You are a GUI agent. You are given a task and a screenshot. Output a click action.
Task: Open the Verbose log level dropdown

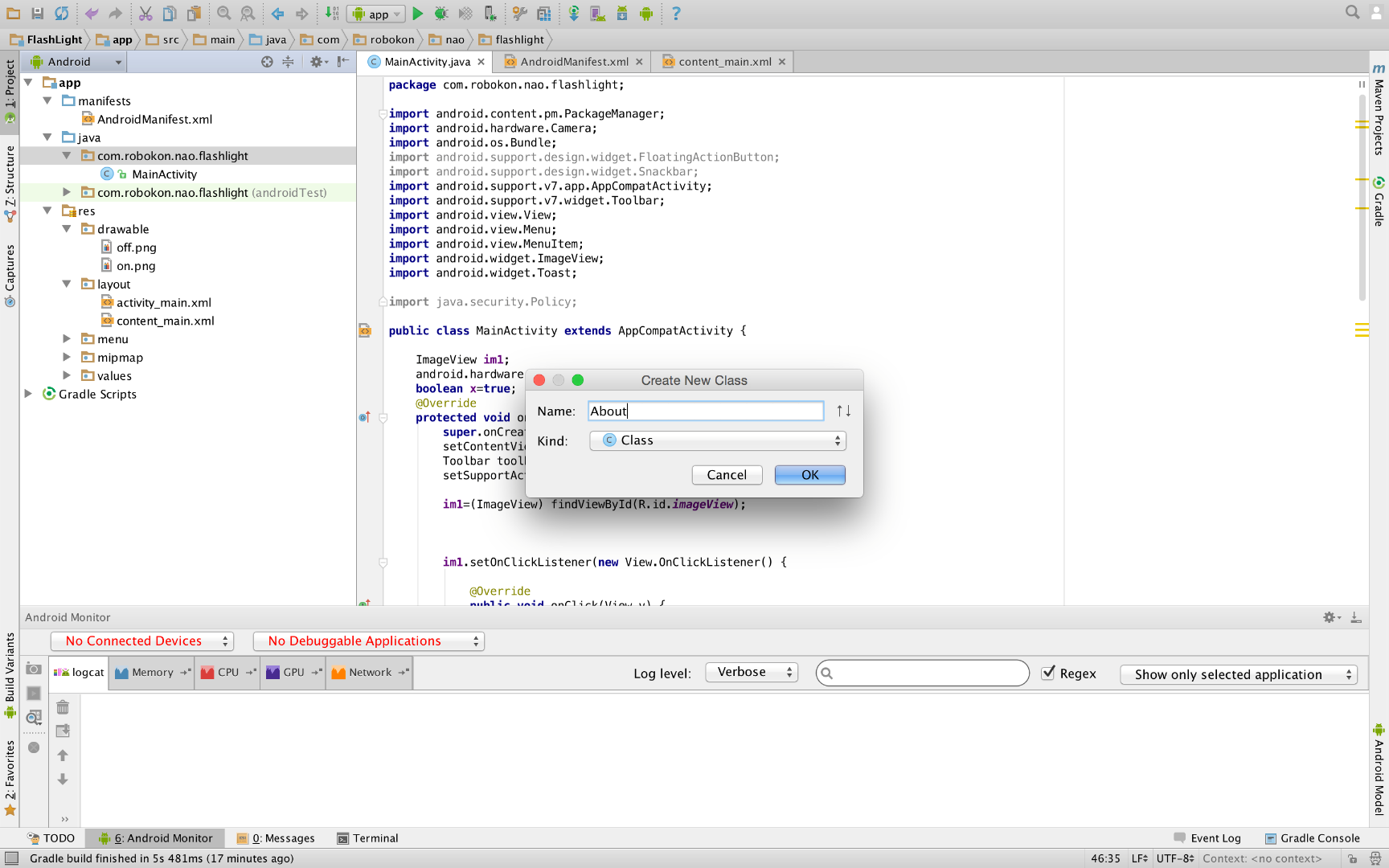(752, 672)
